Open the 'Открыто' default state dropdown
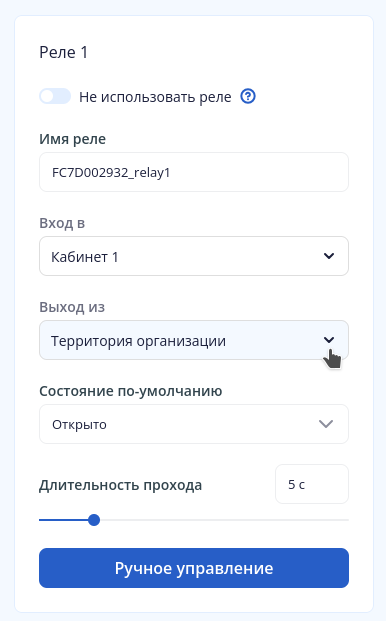 [194, 424]
